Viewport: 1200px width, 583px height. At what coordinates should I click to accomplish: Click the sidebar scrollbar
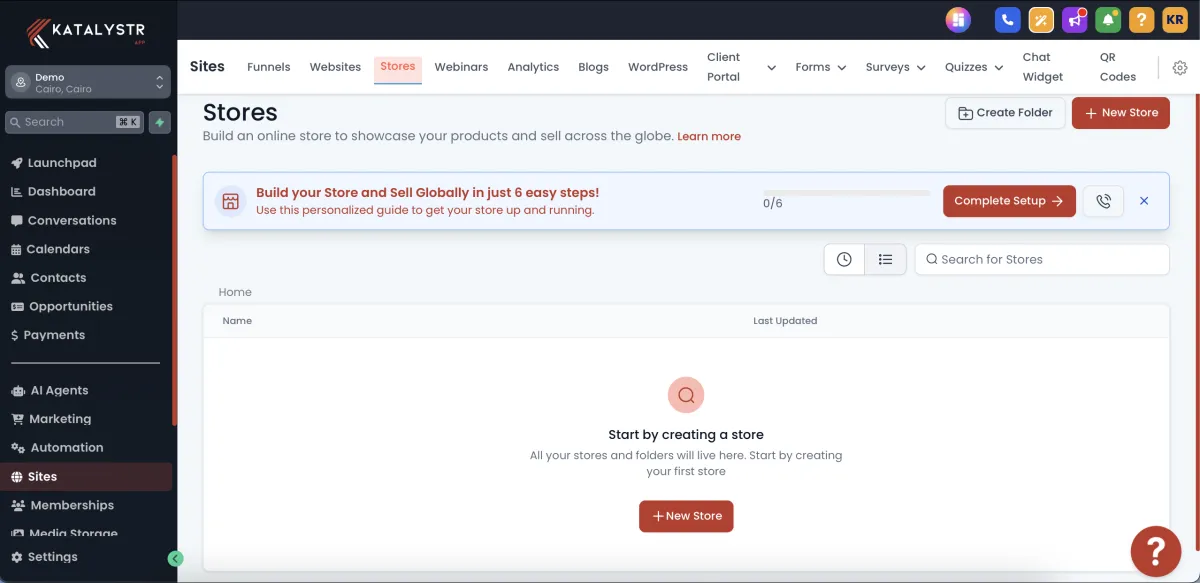(x=175, y=290)
